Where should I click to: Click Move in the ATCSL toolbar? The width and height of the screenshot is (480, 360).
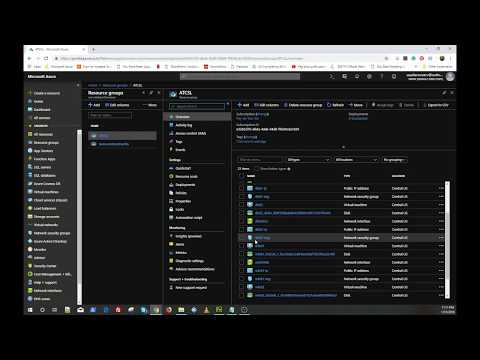coord(356,105)
